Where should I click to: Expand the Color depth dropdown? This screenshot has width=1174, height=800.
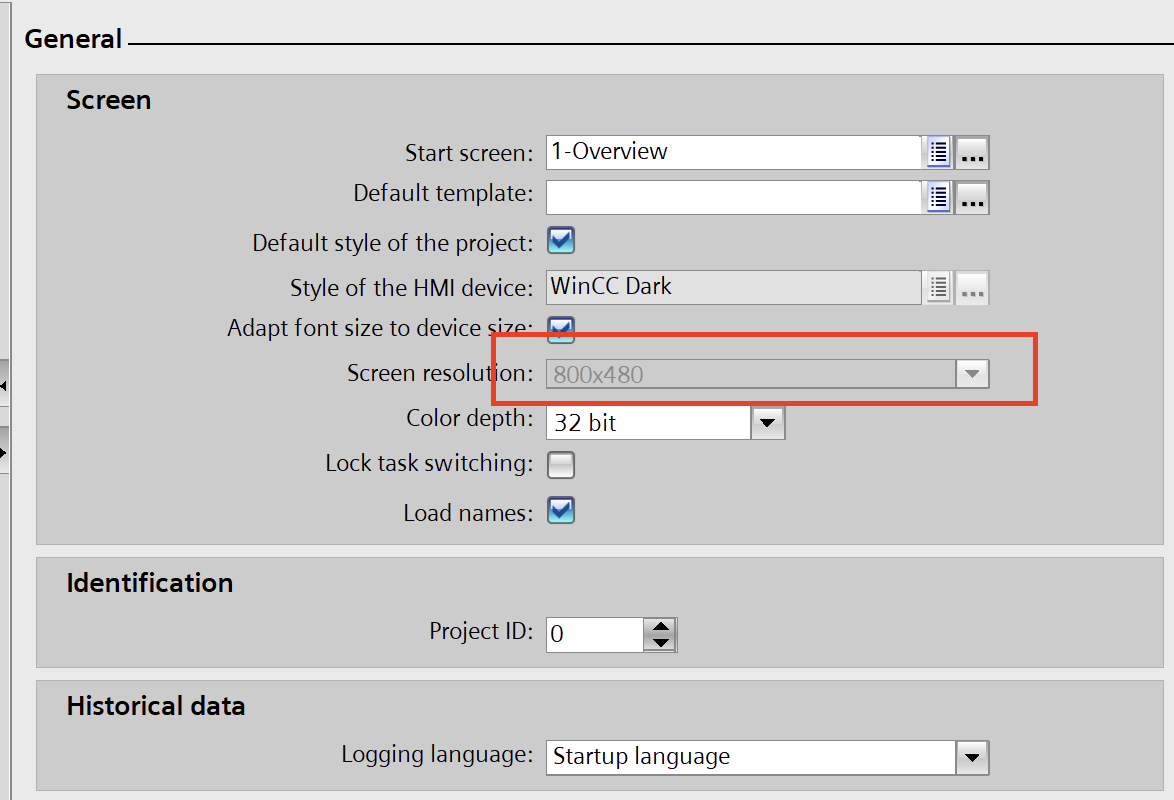pos(767,423)
